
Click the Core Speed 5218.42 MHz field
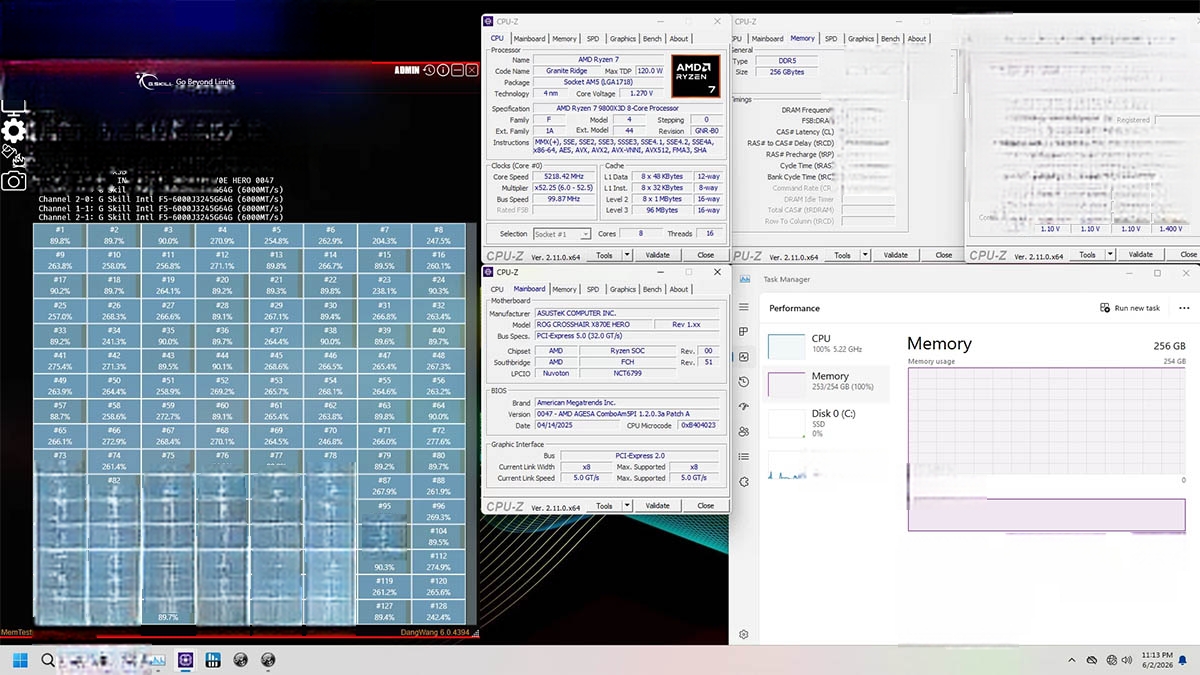[562, 177]
